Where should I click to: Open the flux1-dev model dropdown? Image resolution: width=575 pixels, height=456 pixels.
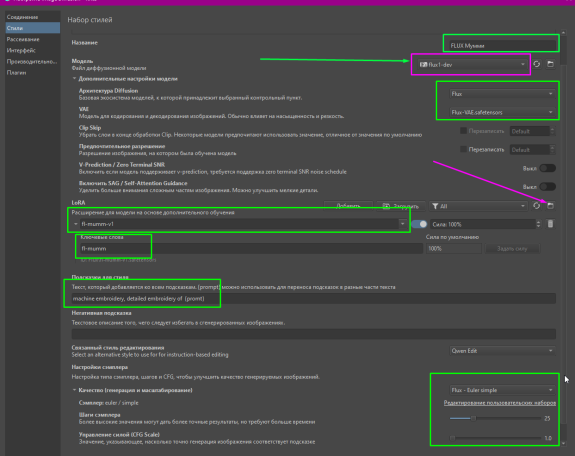point(472,65)
